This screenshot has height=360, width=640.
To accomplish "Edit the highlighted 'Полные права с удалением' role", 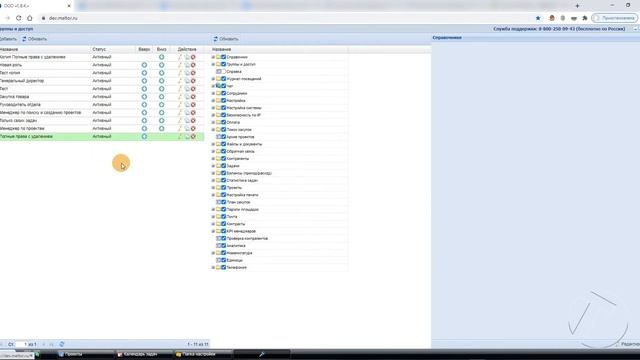I will [x=180, y=136].
